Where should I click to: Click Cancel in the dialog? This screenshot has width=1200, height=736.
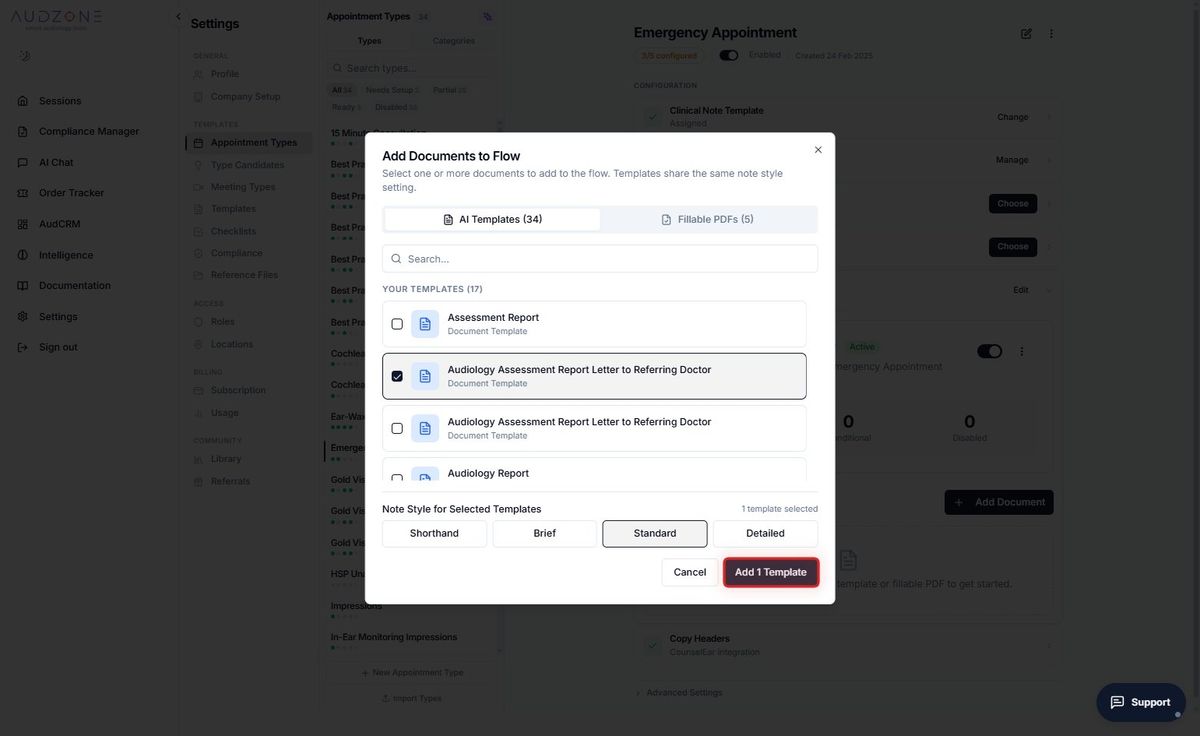click(690, 573)
